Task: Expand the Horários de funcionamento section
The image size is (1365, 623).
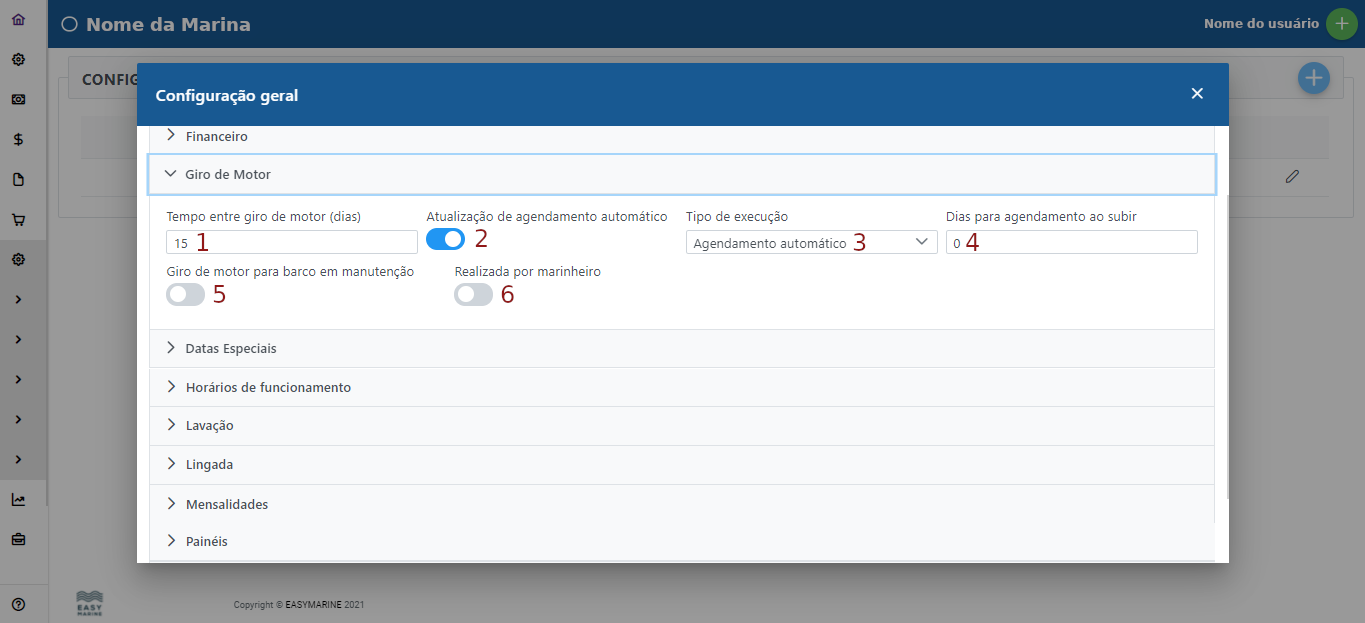Action: coord(268,387)
